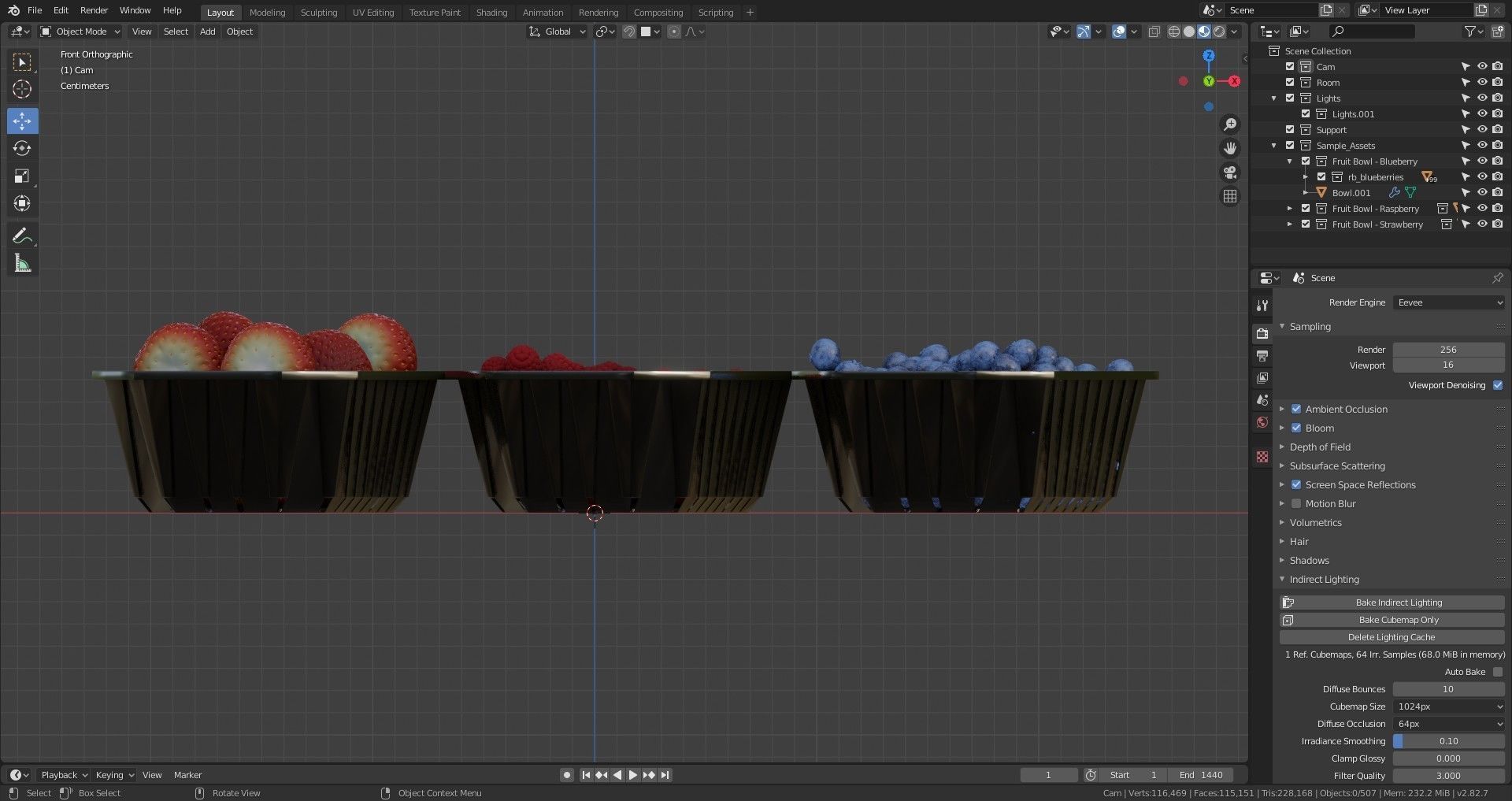Adjust the Irradiance Smoothing slider
The height and width of the screenshot is (801, 1512).
(x=1448, y=741)
